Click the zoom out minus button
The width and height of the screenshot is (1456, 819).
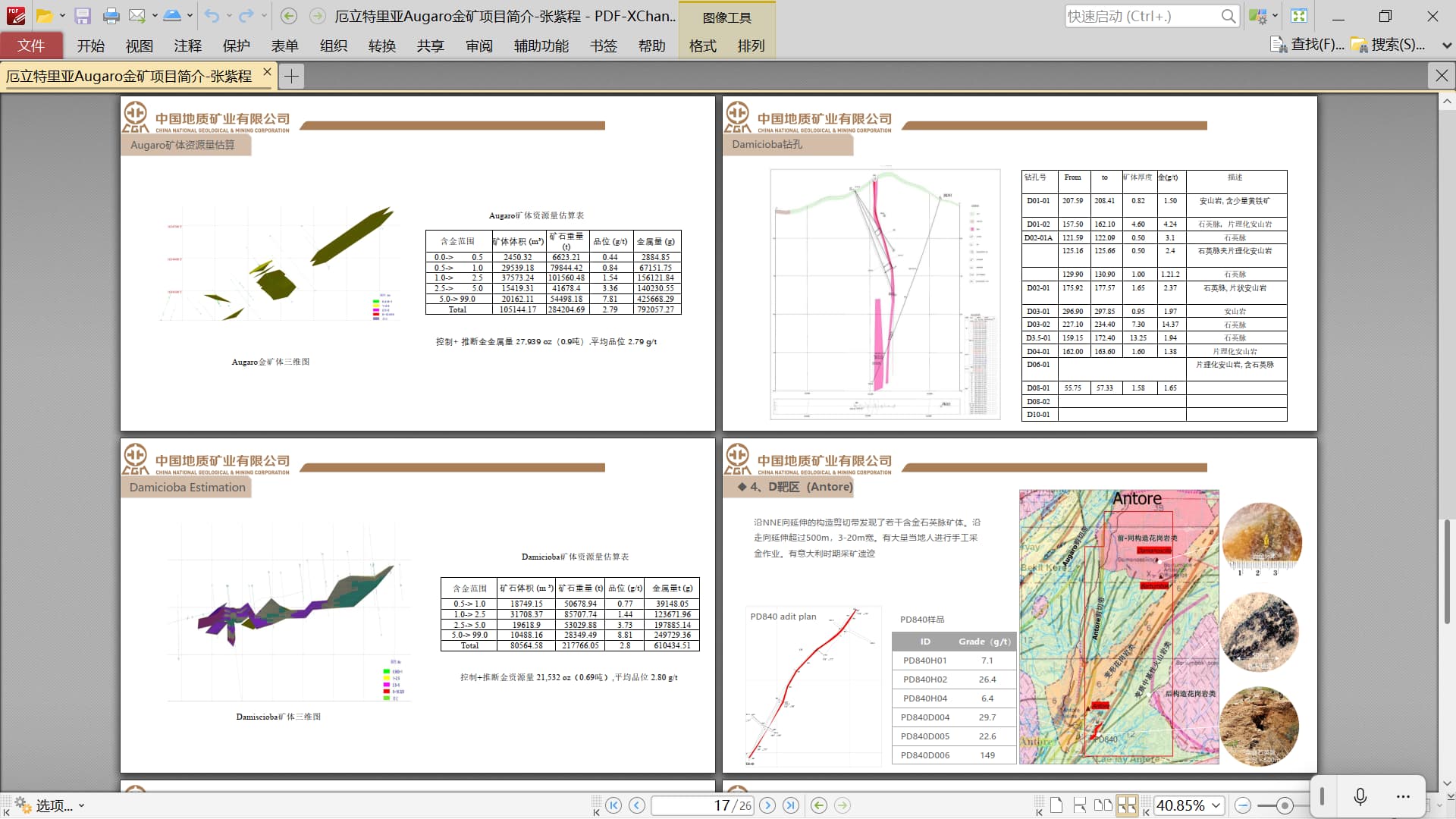[1243, 805]
